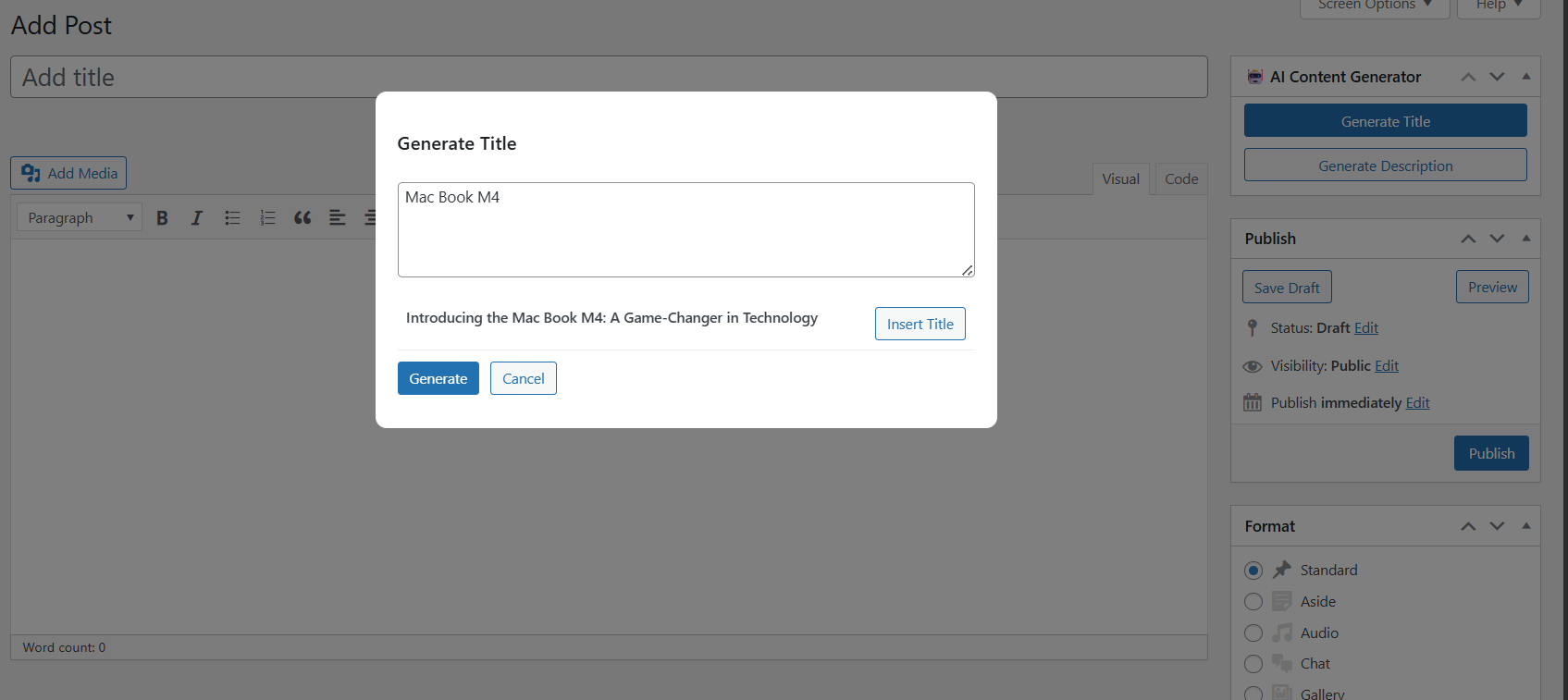The width and height of the screenshot is (1568, 700).
Task: Switch to the Visual editor tab
Action: tap(1120, 179)
